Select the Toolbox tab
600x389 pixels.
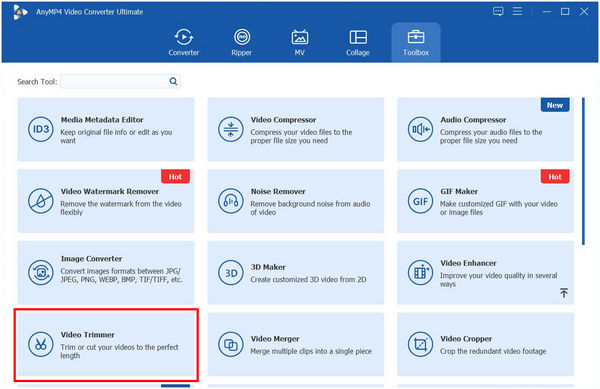(x=416, y=43)
